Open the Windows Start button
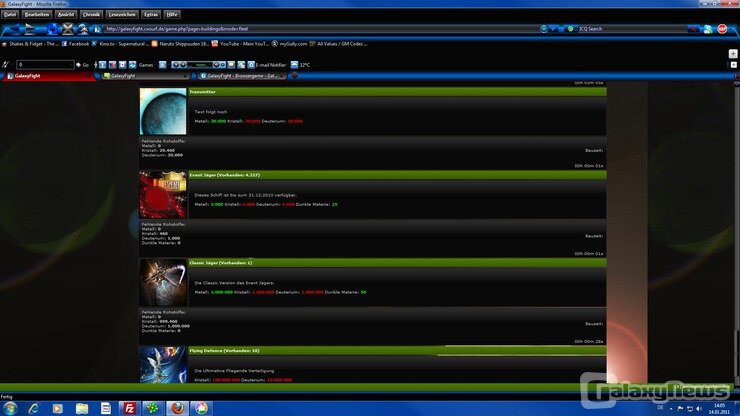740x416 pixels. [9, 408]
